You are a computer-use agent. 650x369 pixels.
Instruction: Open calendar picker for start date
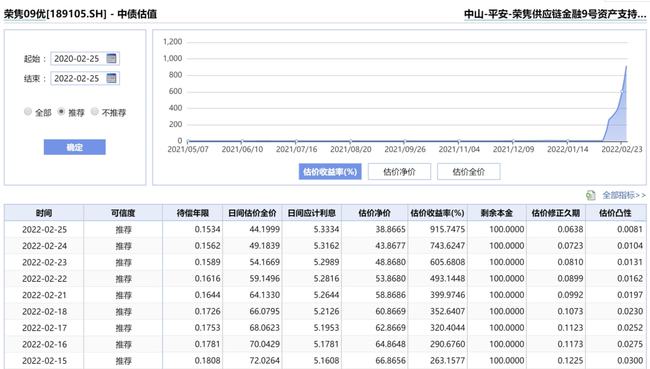click(112, 58)
